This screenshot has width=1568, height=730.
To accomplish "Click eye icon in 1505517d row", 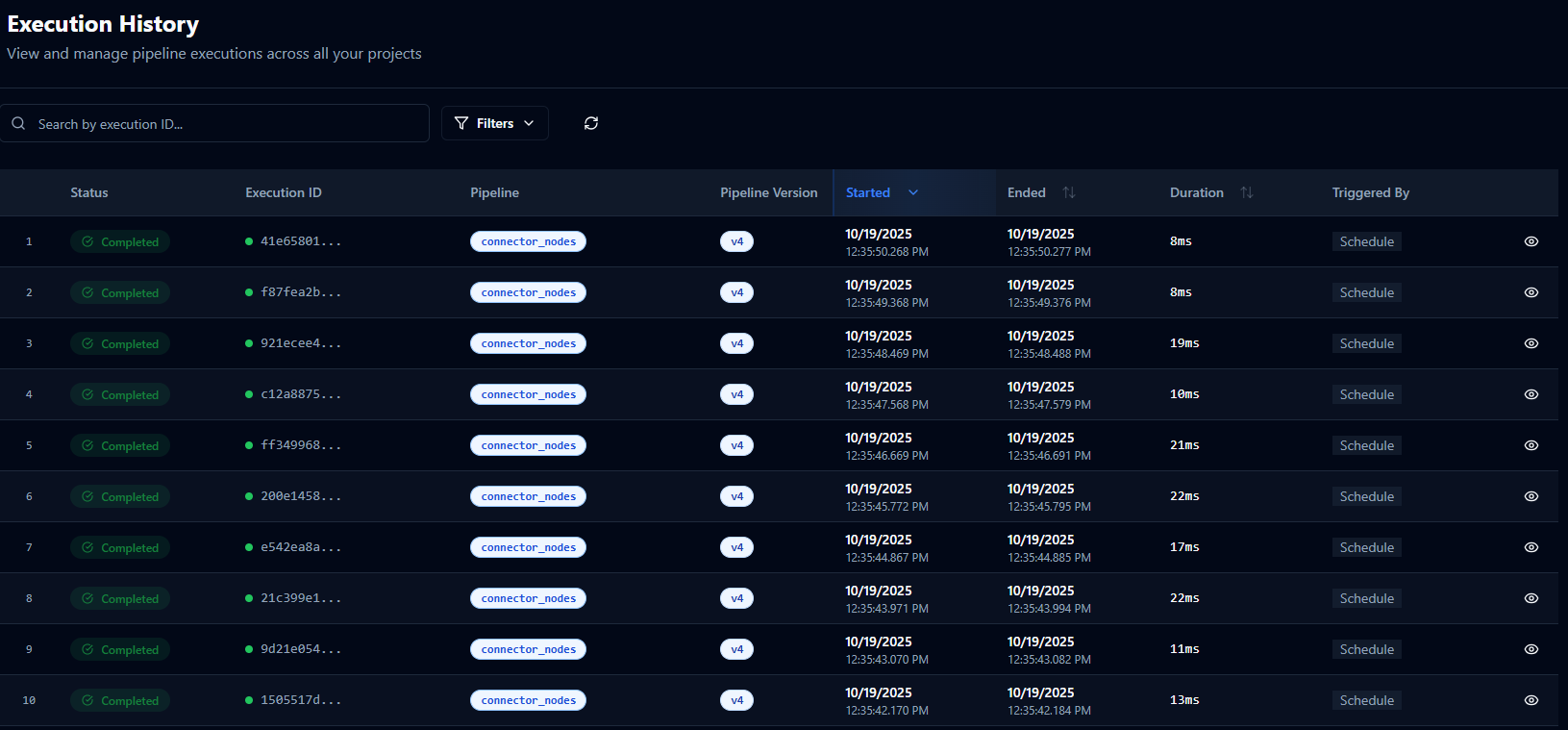I will (x=1531, y=700).
